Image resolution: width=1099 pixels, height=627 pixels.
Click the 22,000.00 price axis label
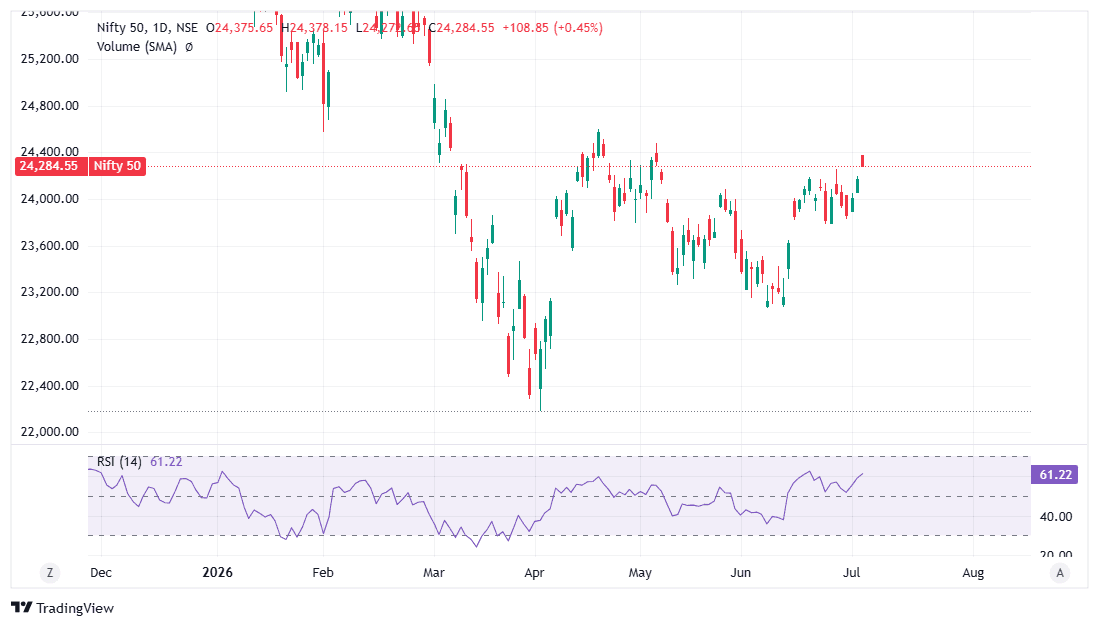(x=50, y=432)
